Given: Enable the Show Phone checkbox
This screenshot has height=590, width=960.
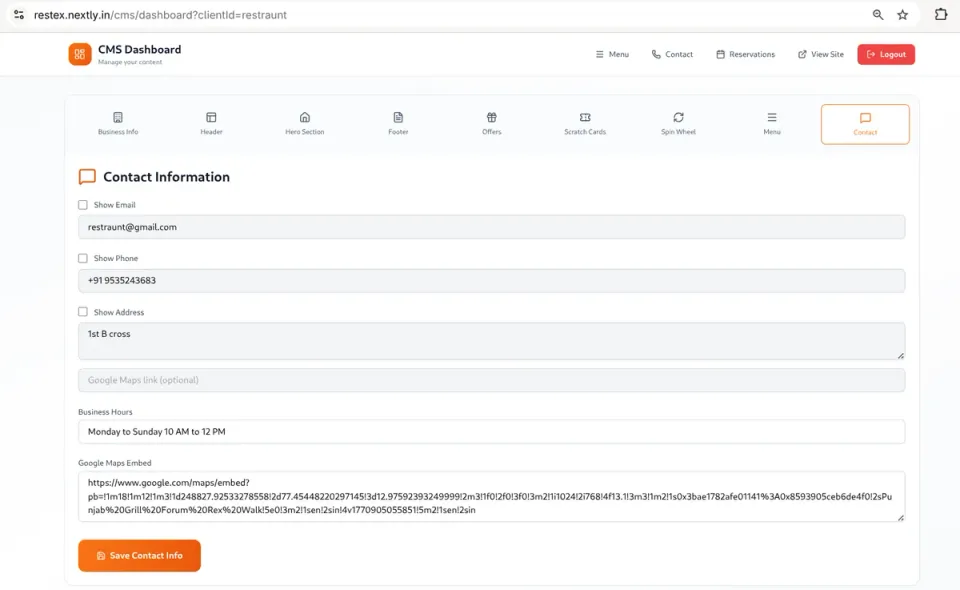Looking at the screenshot, I should (x=83, y=258).
